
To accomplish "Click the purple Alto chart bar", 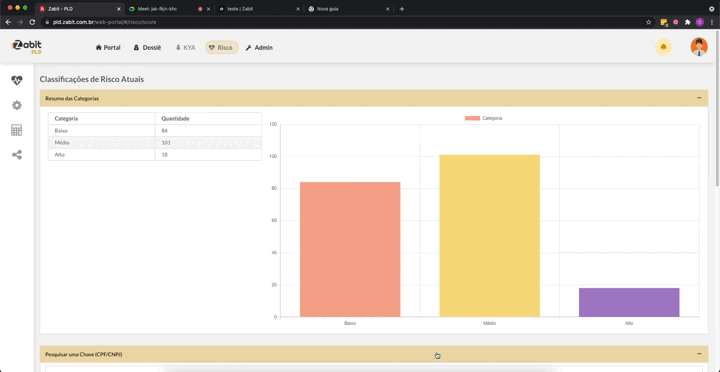I will pos(629,302).
